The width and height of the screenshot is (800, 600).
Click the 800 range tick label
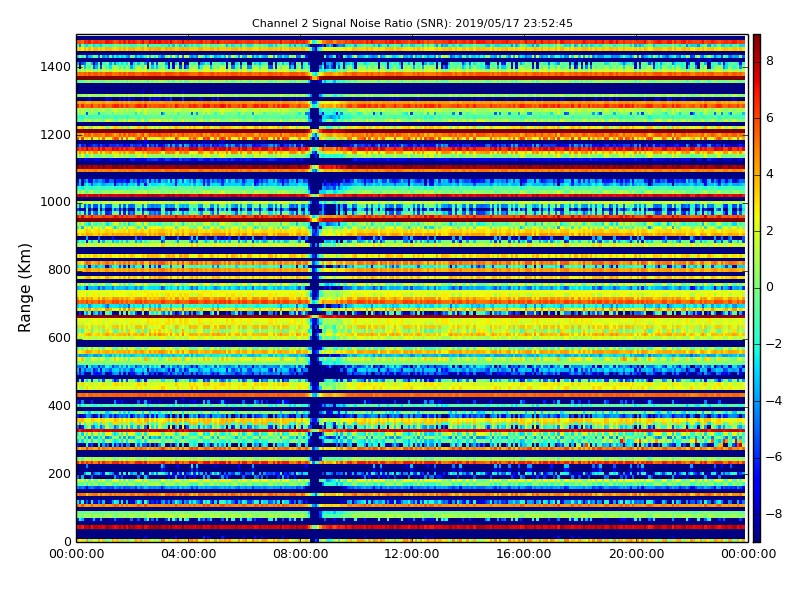(59, 270)
